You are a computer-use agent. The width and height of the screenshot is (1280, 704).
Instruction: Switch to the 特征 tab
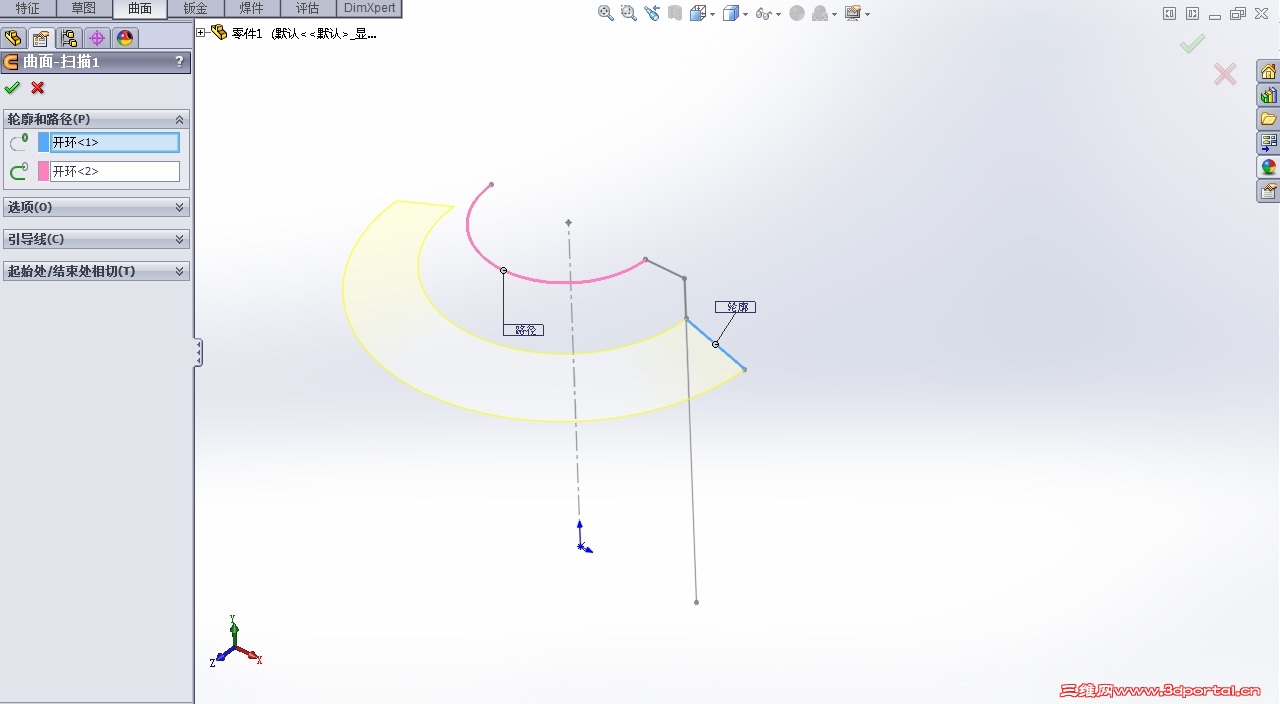coord(28,8)
